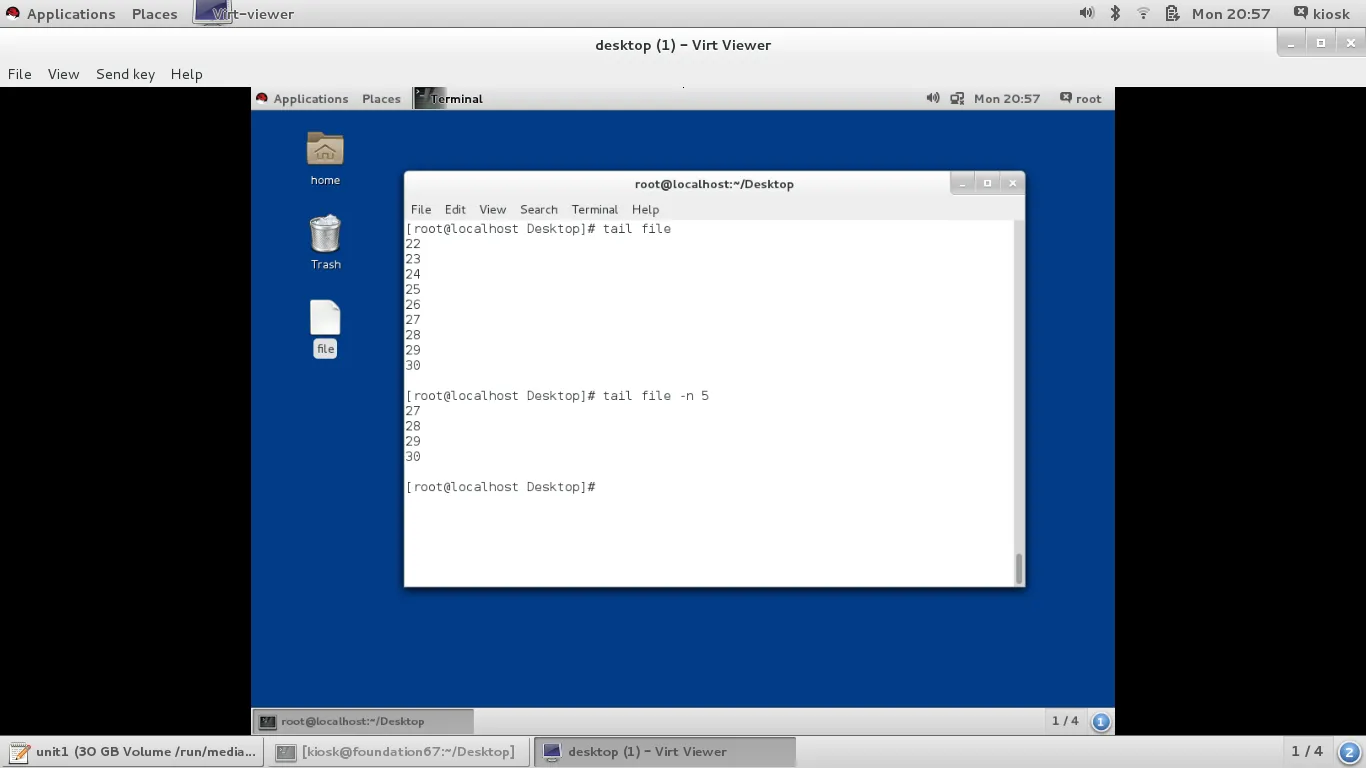
Task: Open terminal Edit menu
Action: click(455, 209)
